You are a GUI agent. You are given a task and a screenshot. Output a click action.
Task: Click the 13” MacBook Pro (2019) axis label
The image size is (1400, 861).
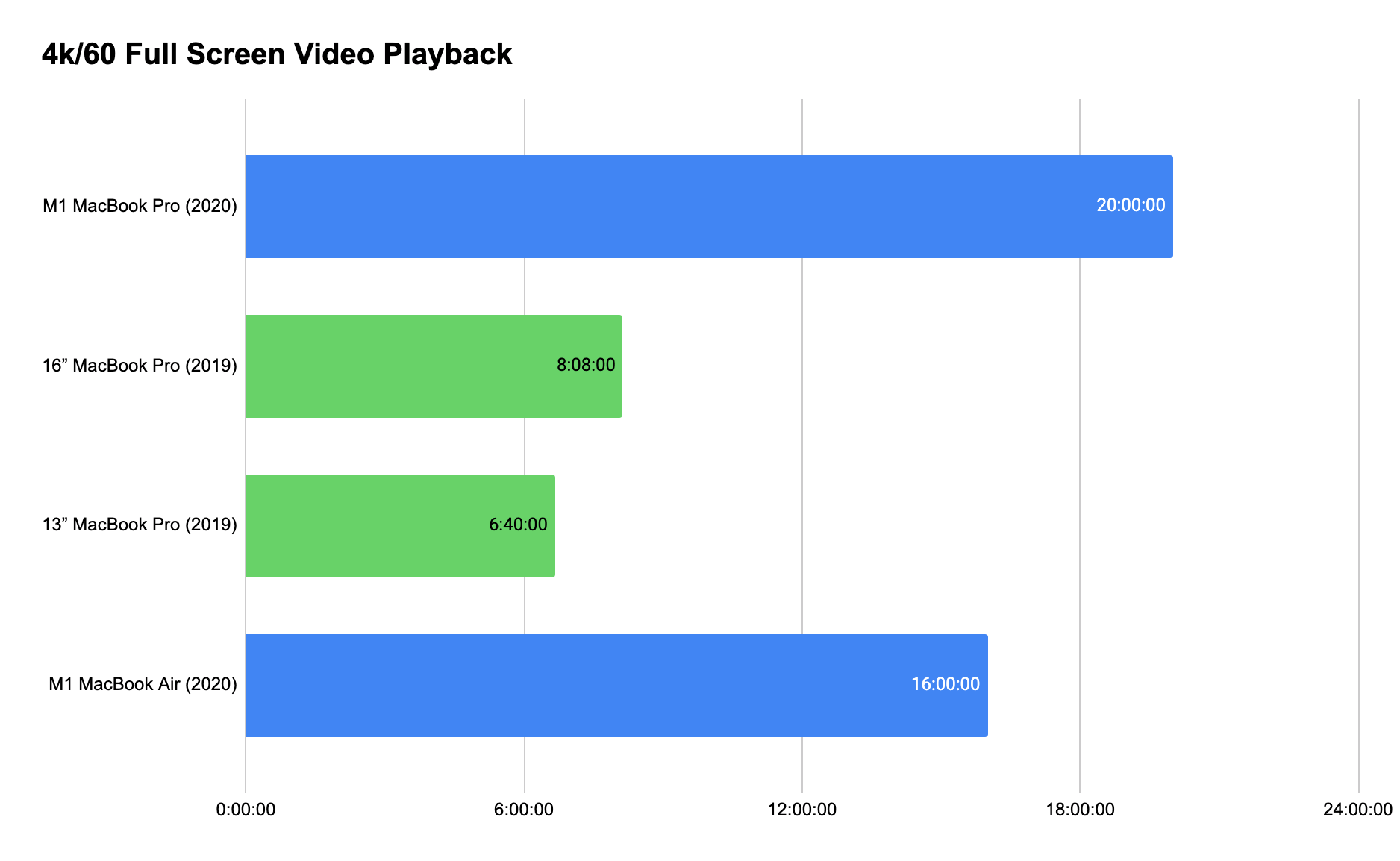click(140, 525)
